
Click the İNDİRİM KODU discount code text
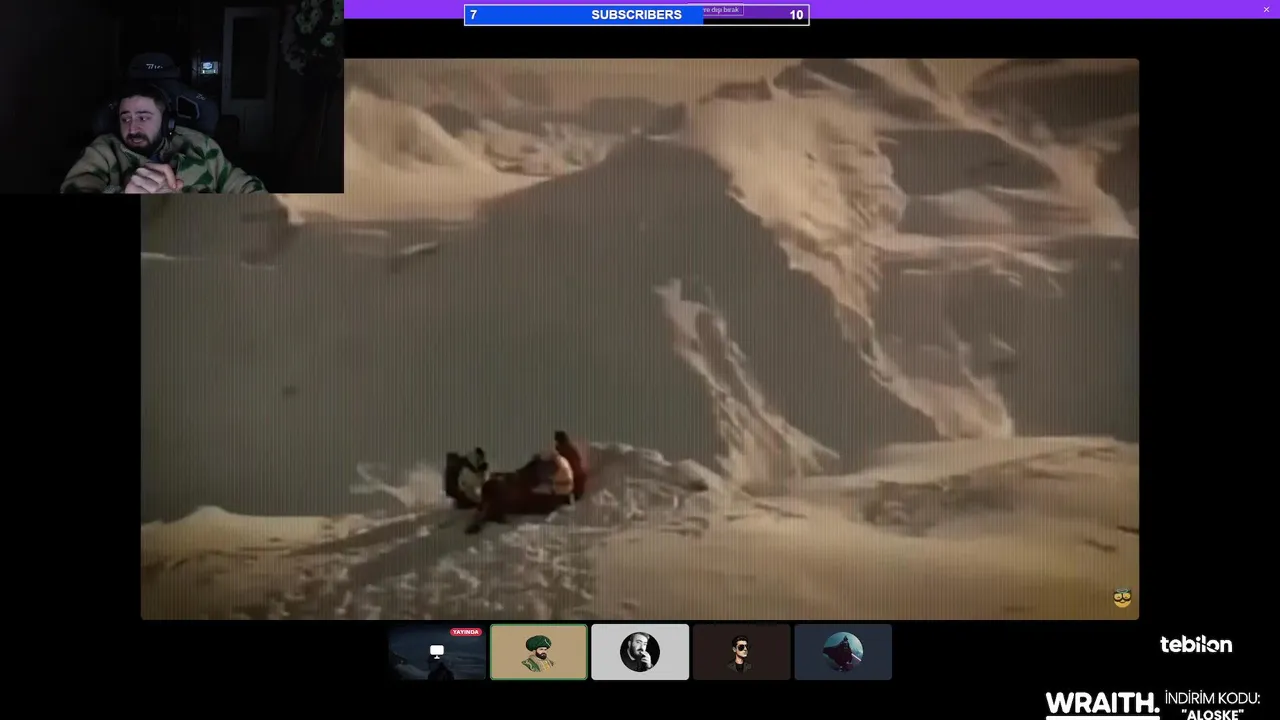click(x=1212, y=705)
